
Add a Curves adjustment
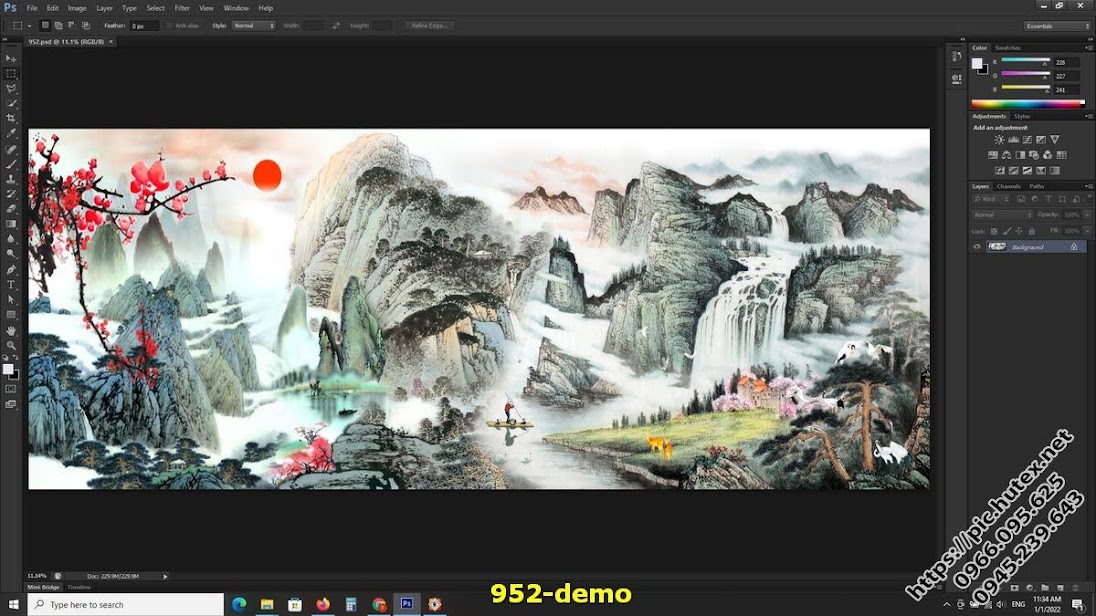(1027, 140)
